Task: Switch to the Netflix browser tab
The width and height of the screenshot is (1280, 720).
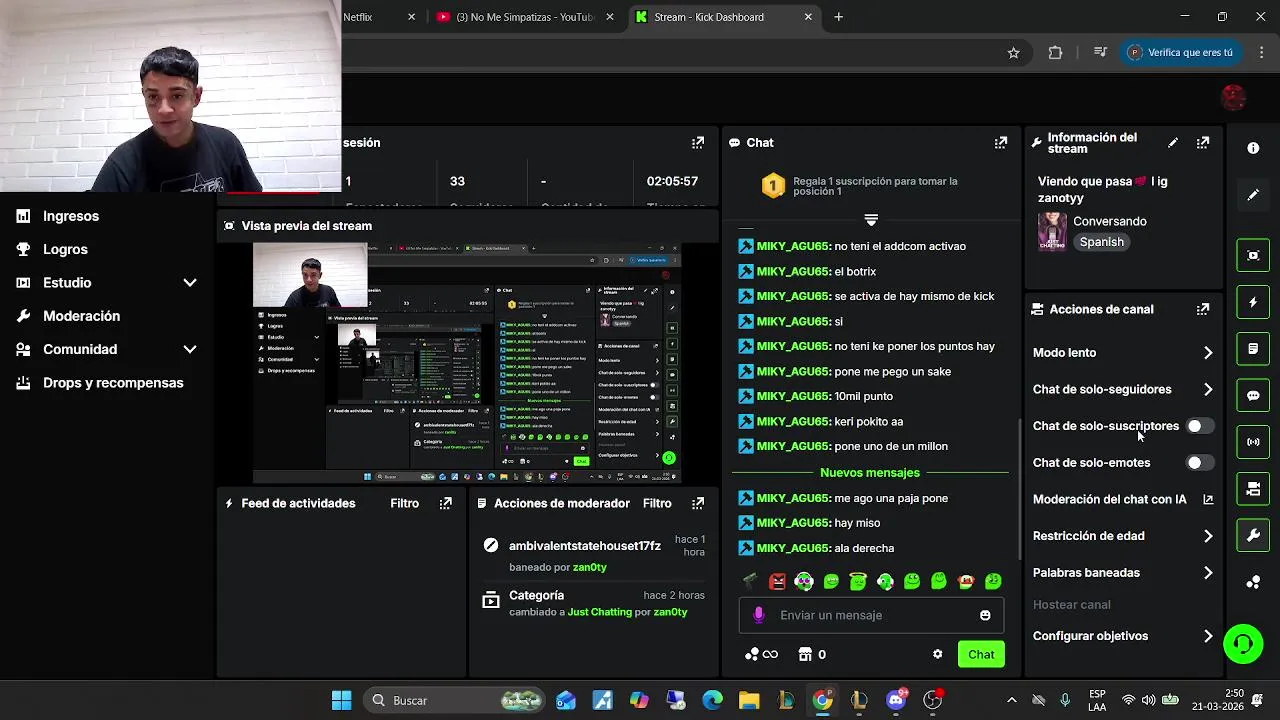Action: pyautogui.click(x=380, y=17)
